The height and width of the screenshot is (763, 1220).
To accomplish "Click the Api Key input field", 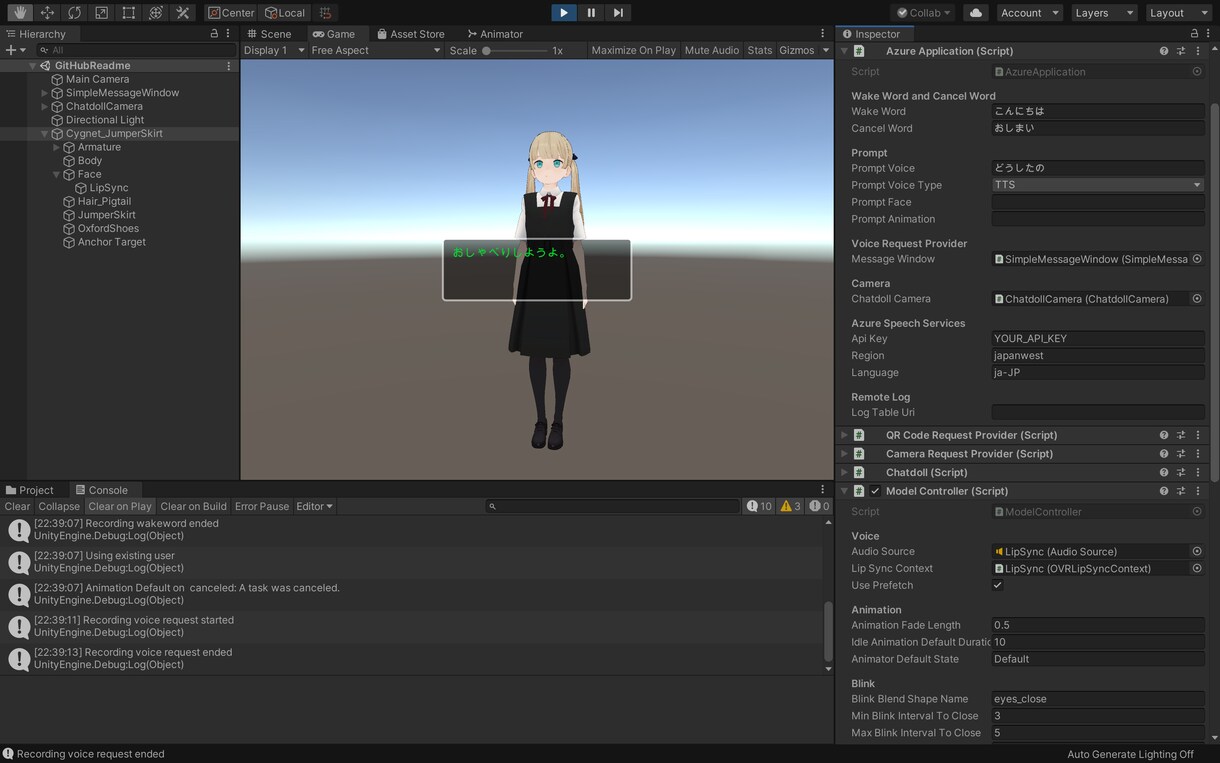I will click(x=1097, y=338).
